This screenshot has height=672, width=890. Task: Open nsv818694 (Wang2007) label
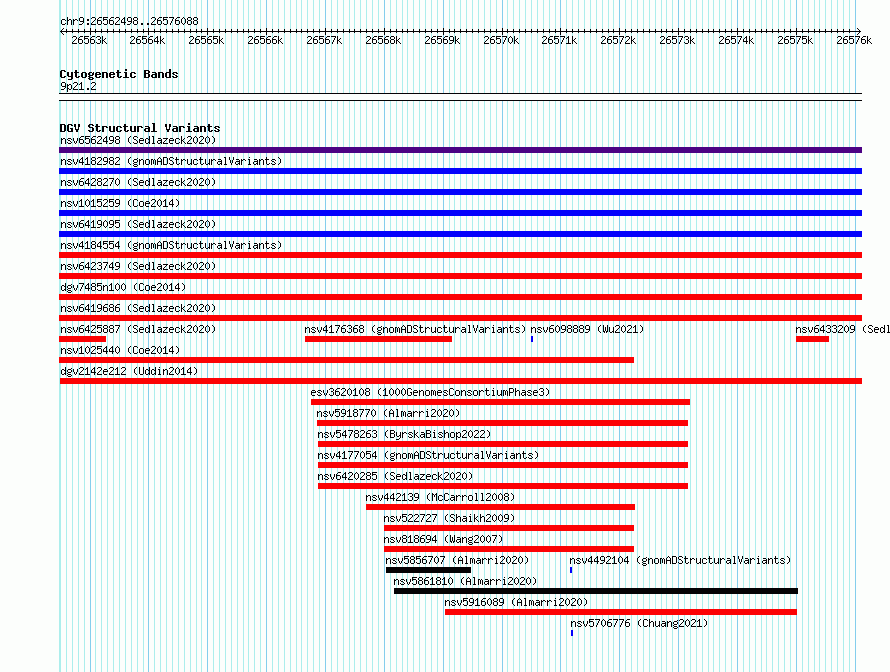[443, 539]
